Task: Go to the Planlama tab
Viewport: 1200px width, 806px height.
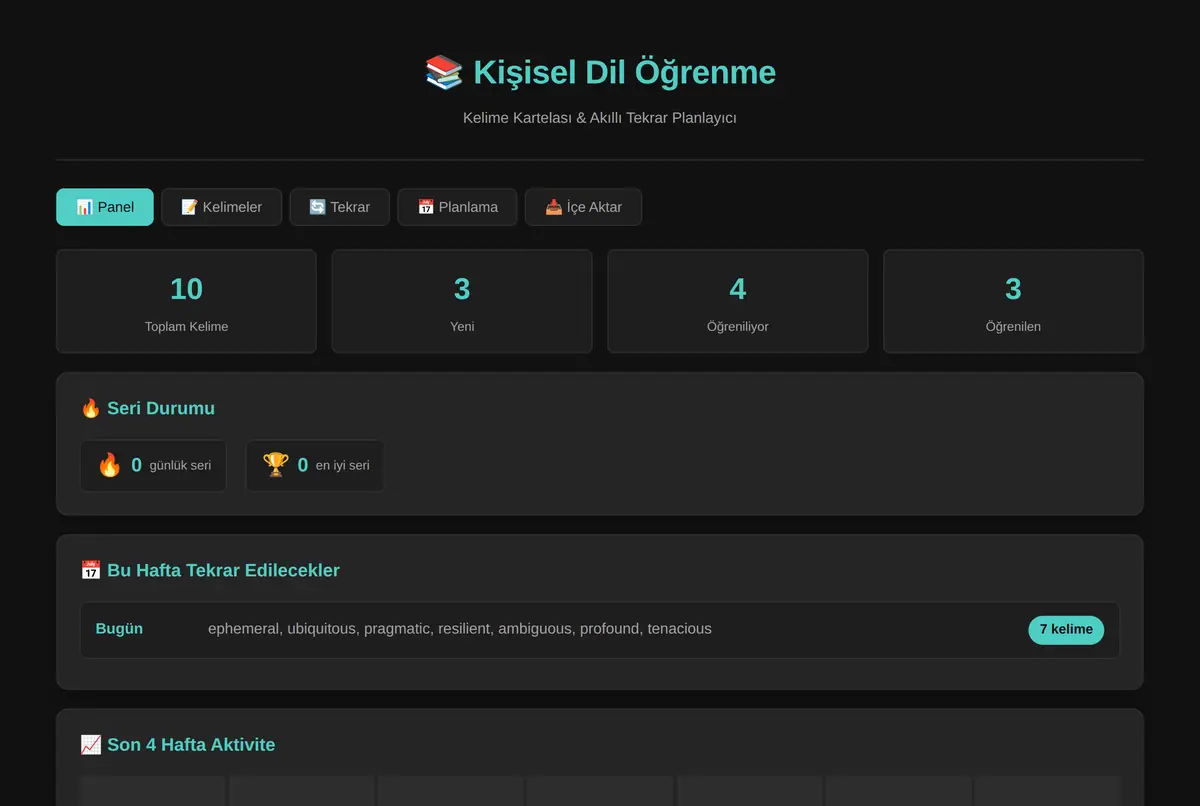Action: point(457,207)
